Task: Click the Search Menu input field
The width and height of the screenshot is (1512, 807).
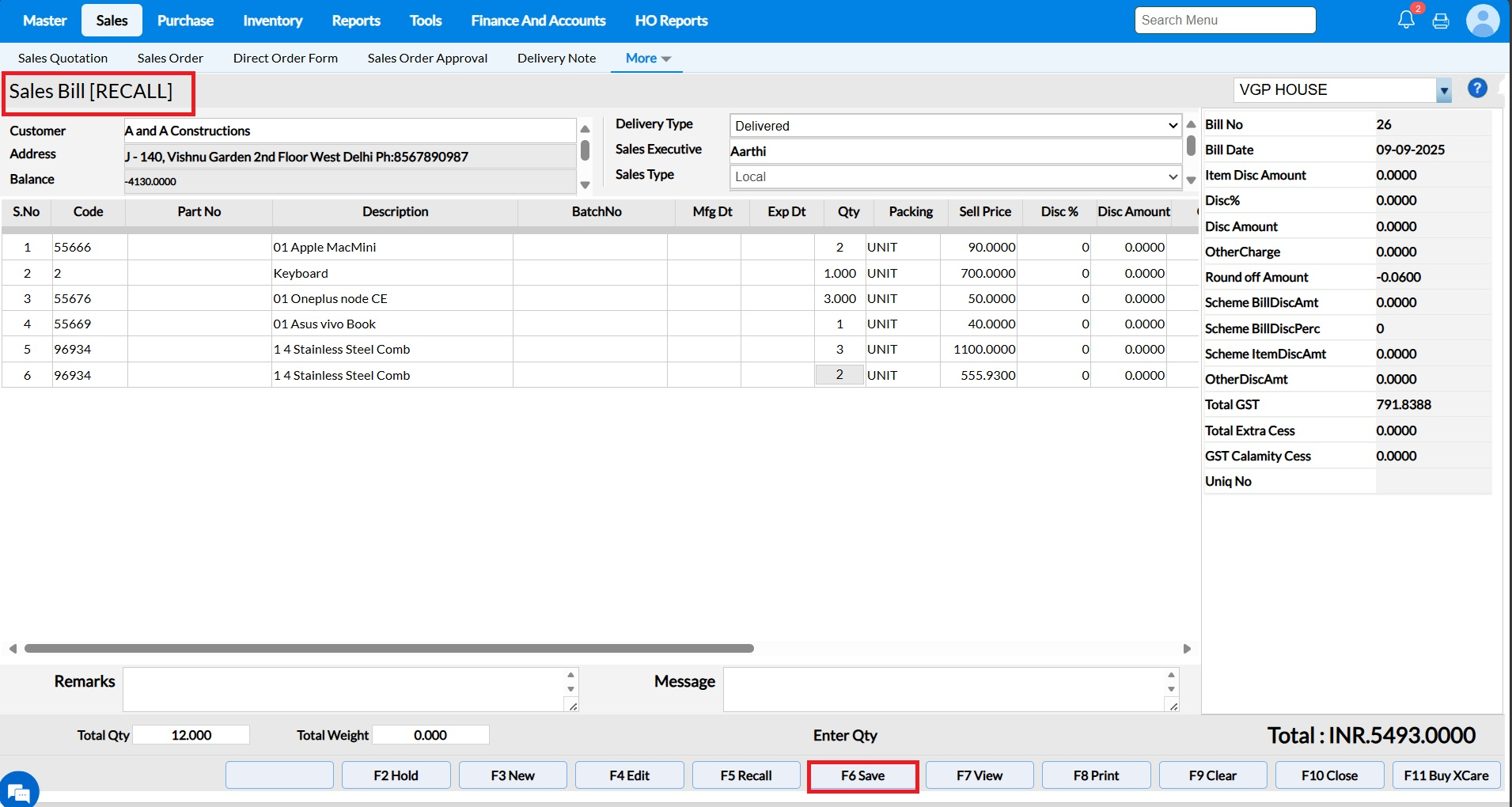Action: tap(1224, 21)
